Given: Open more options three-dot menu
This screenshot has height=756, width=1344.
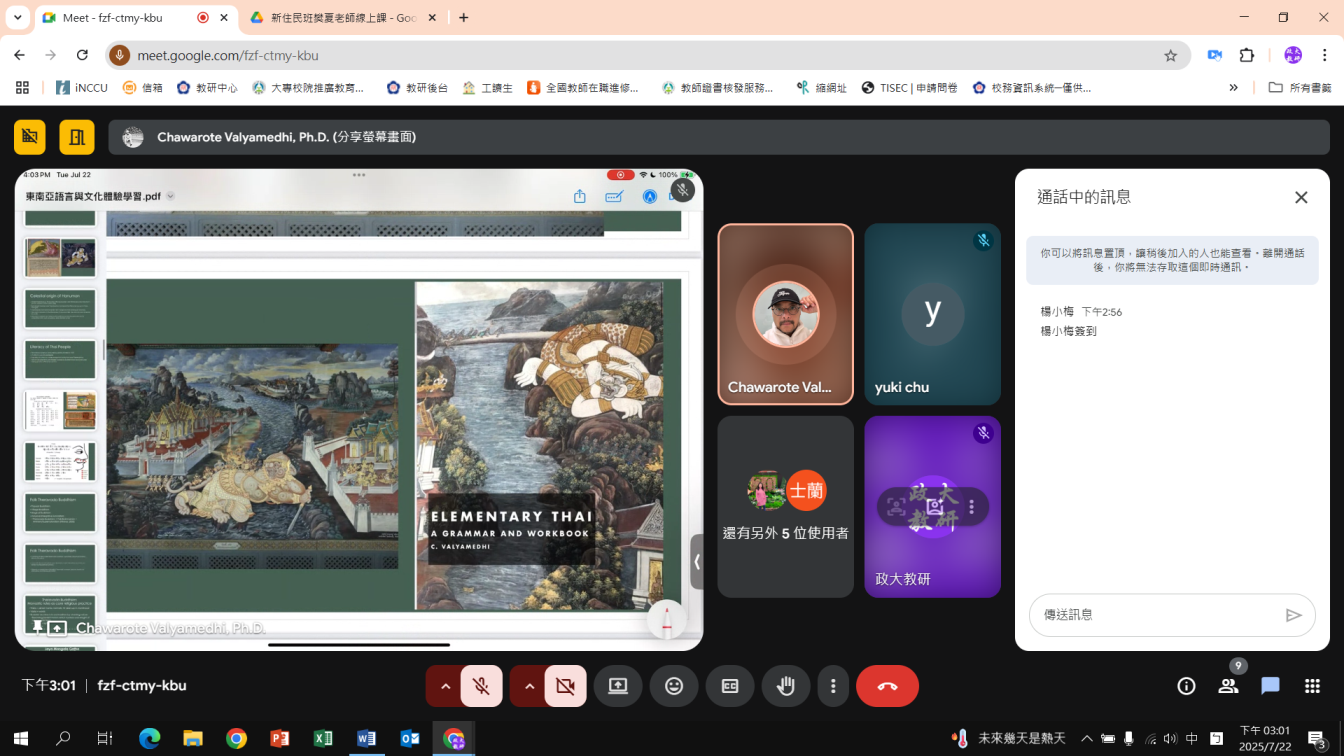Looking at the screenshot, I should point(833,686).
